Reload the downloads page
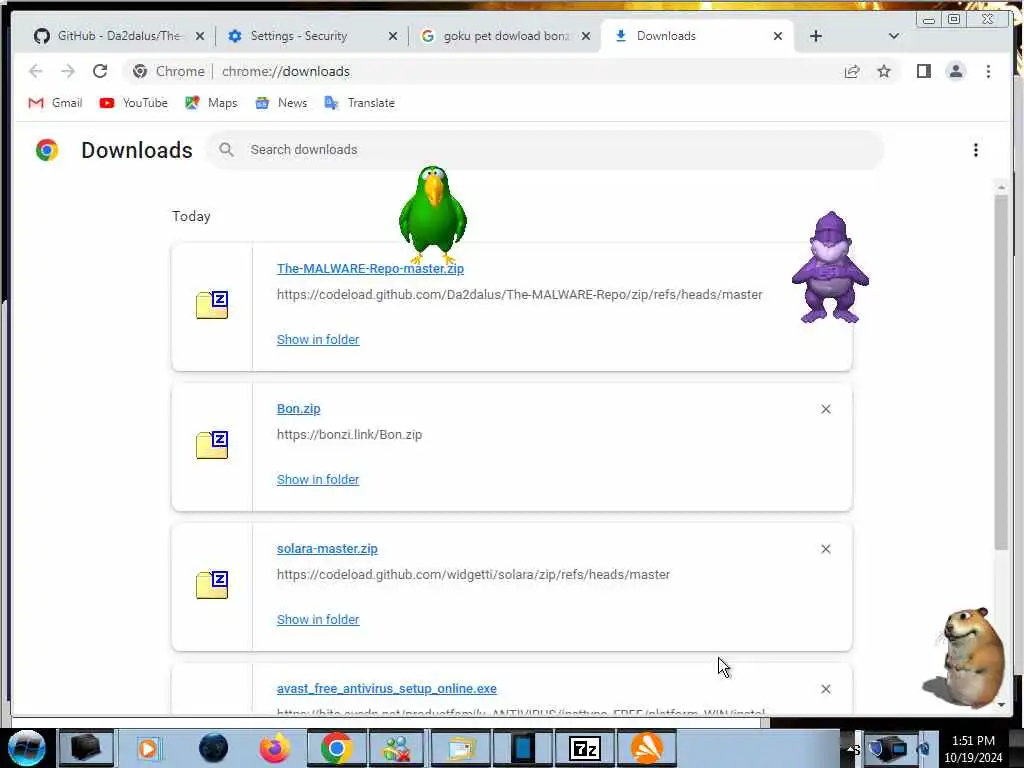 coord(100,71)
